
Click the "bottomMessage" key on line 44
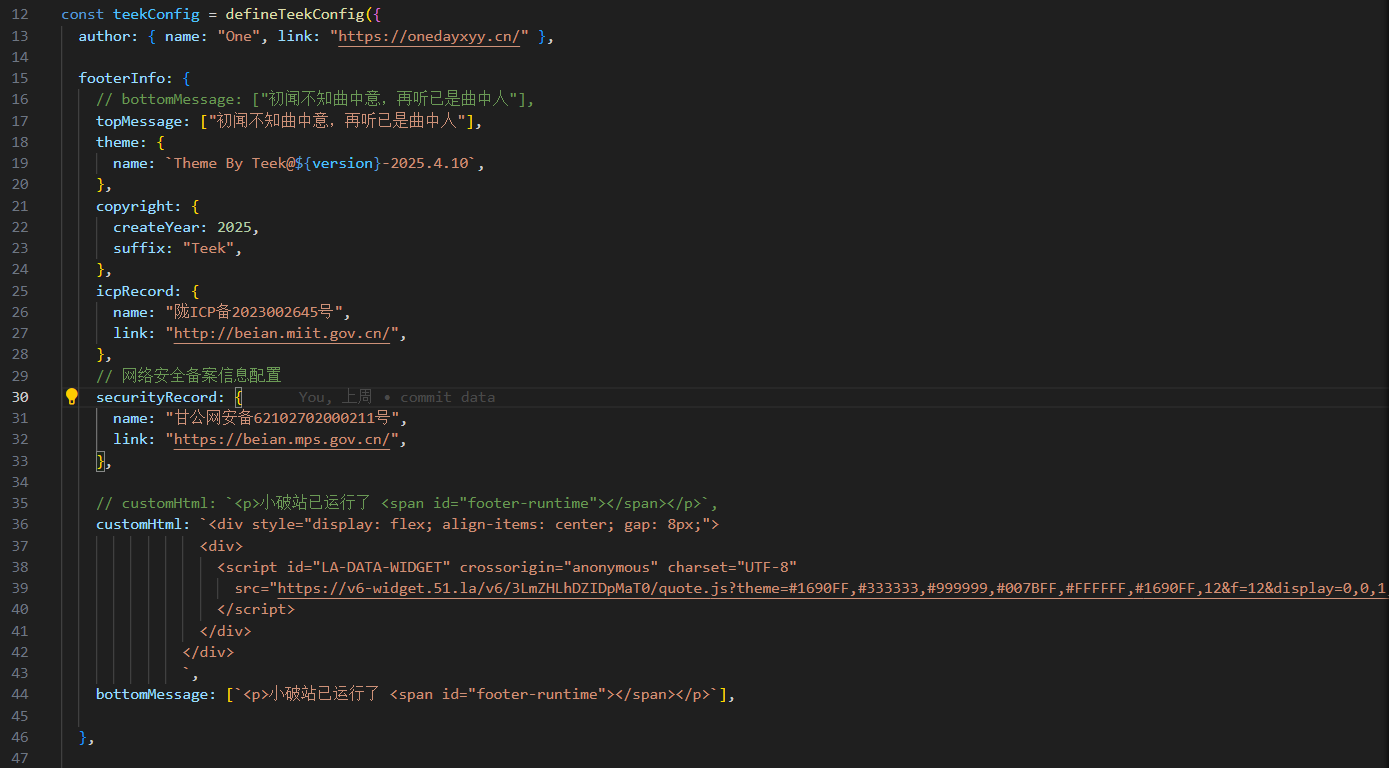pyautogui.click(x=152, y=694)
